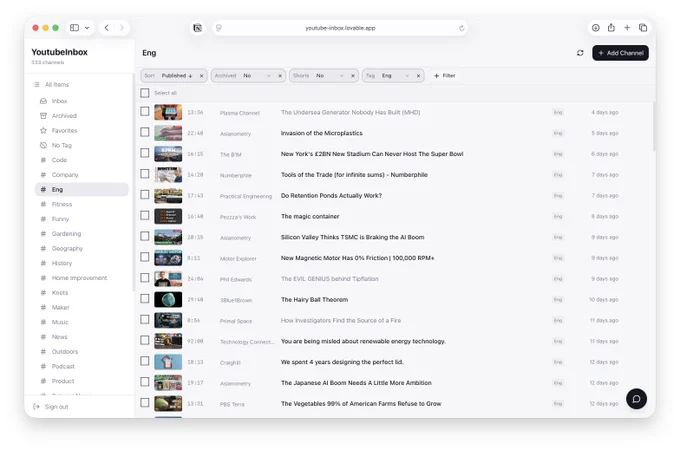Select the Code tag in sidebar
The image size is (680, 450).
point(59,160)
